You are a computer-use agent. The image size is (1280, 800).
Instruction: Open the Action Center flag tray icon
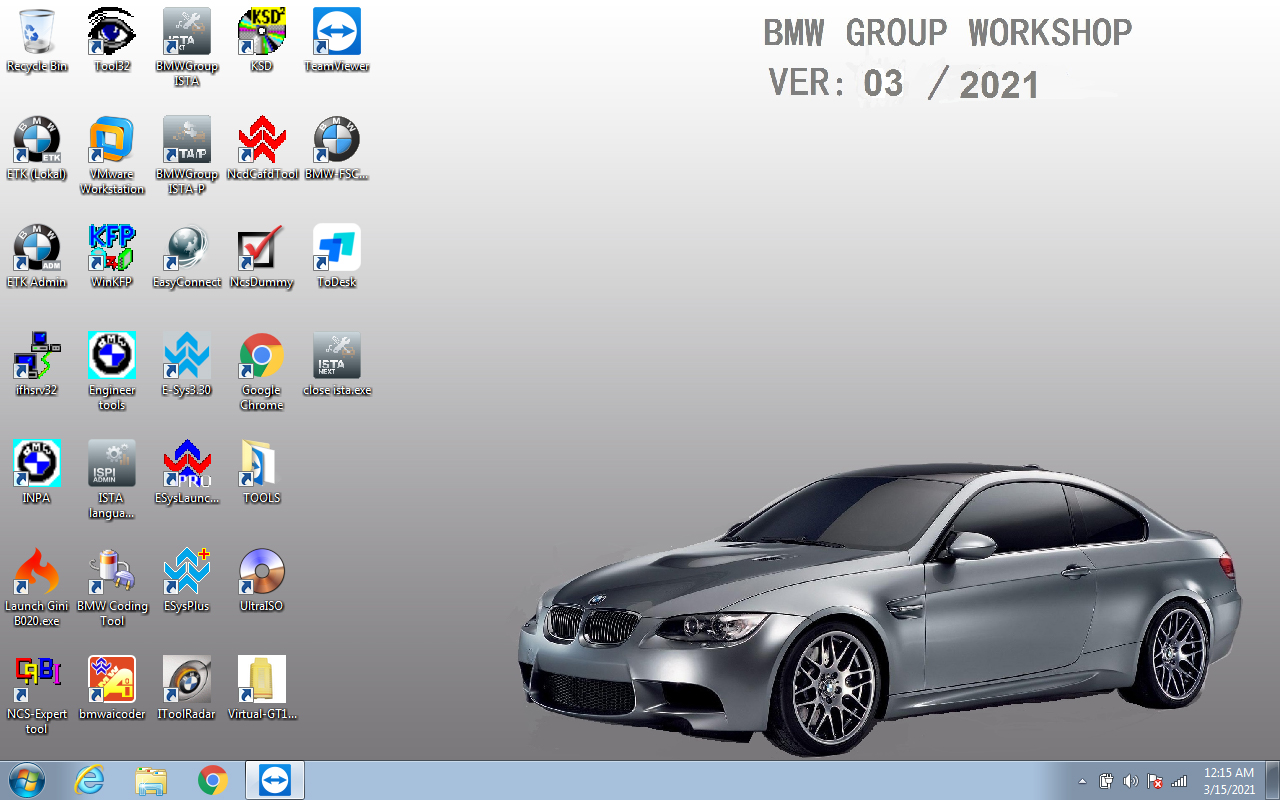pyautogui.click(x=1155, y=781)
